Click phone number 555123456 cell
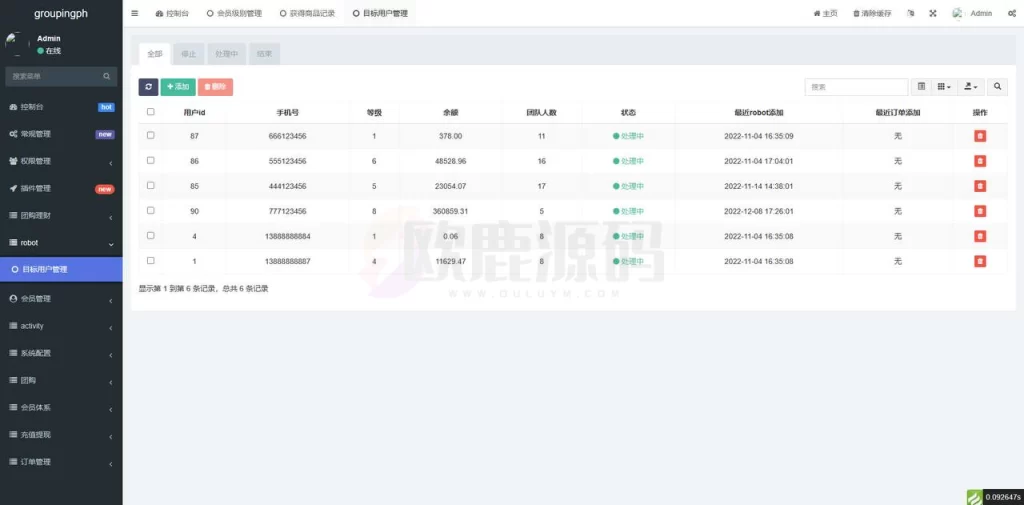 tap(287, 161)
